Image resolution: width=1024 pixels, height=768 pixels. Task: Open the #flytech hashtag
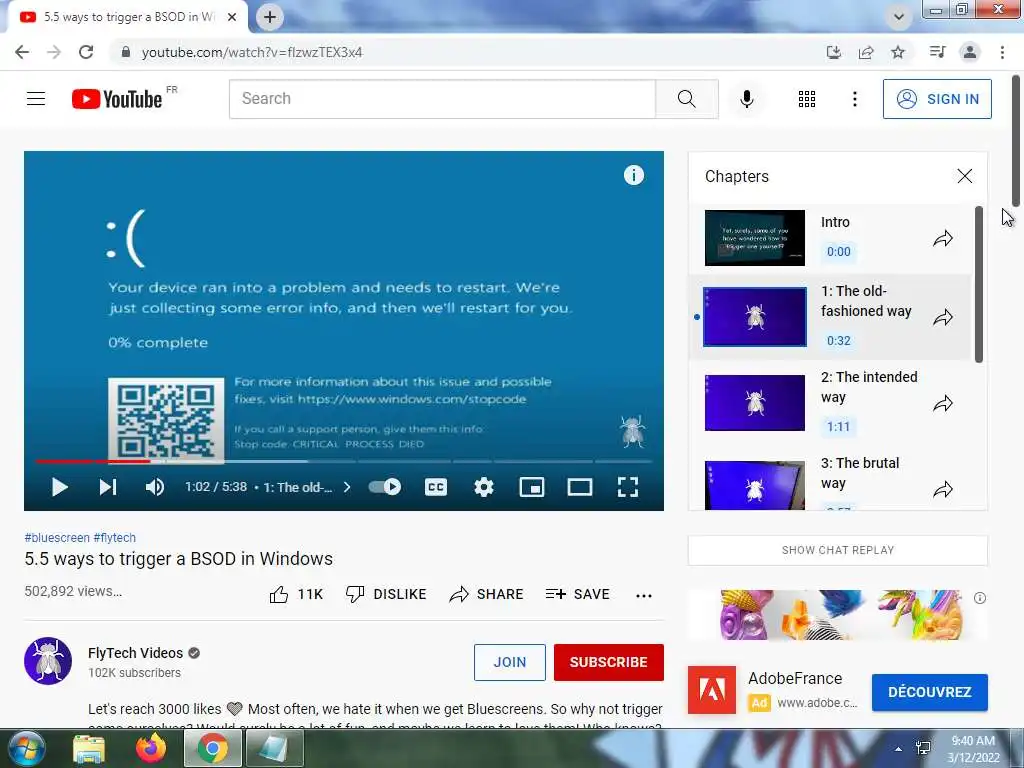tap(115, 537)
